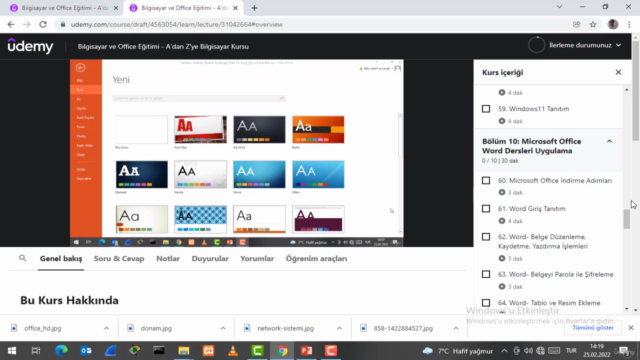Click the lecture video player area

point(237,153)
